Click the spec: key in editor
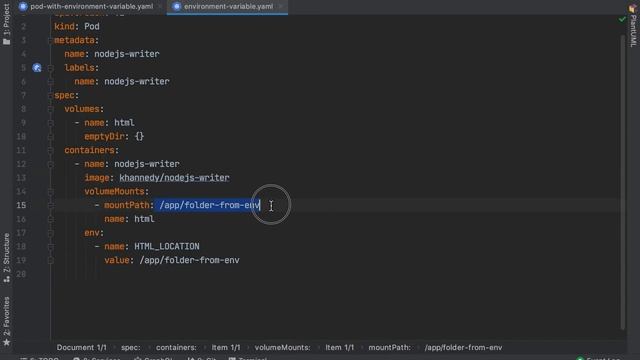 click(66, 96)
